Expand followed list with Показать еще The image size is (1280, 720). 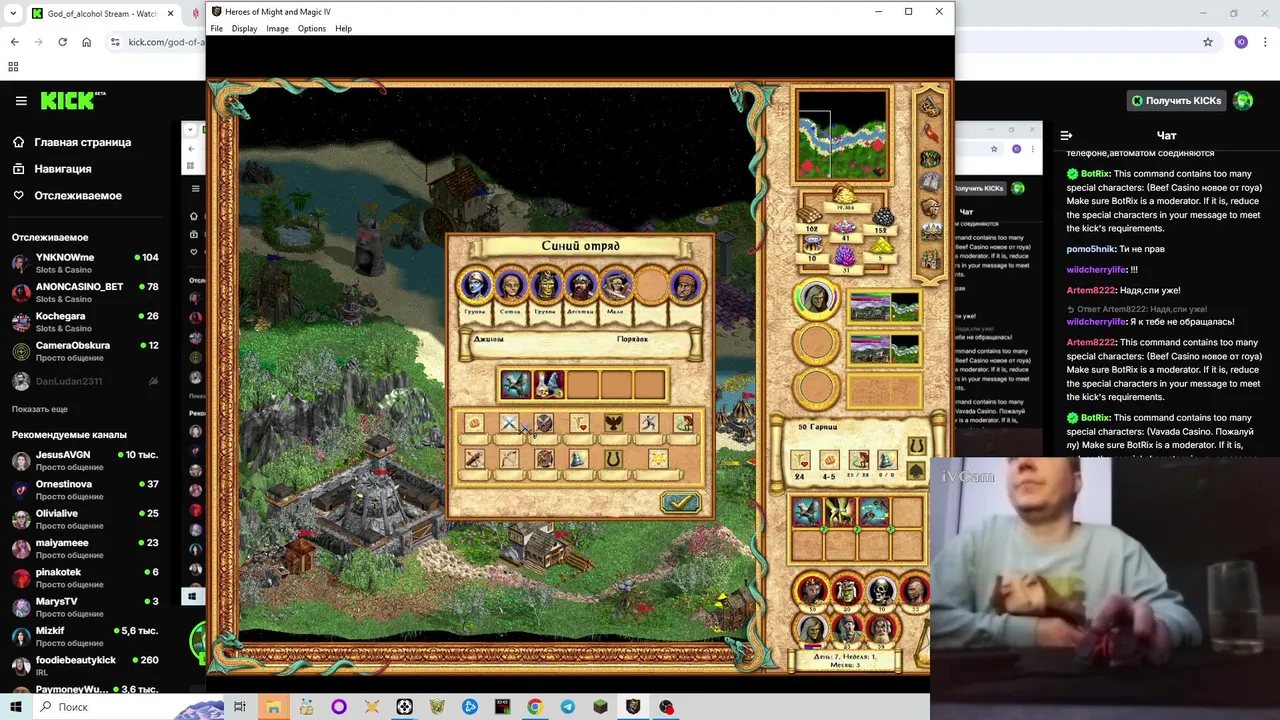pyautogui.click(x=40, y=409)
